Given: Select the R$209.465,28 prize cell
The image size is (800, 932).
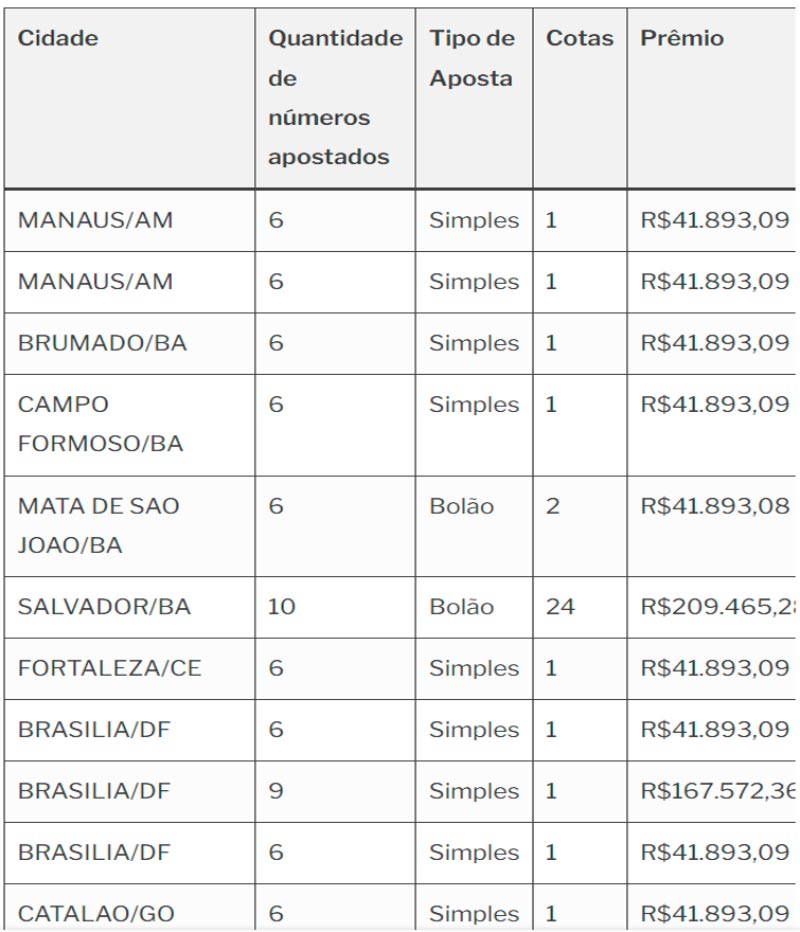Looking at the screenshot, I should coord(716,607).
